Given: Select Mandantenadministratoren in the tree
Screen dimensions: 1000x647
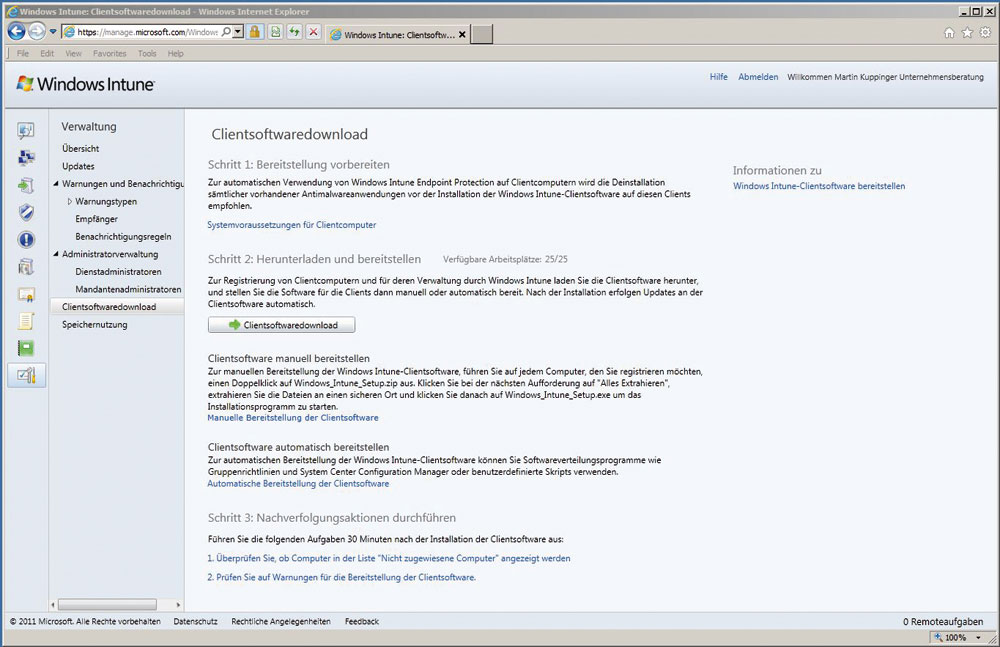Looking at the screenshot, I should [128, 290].
